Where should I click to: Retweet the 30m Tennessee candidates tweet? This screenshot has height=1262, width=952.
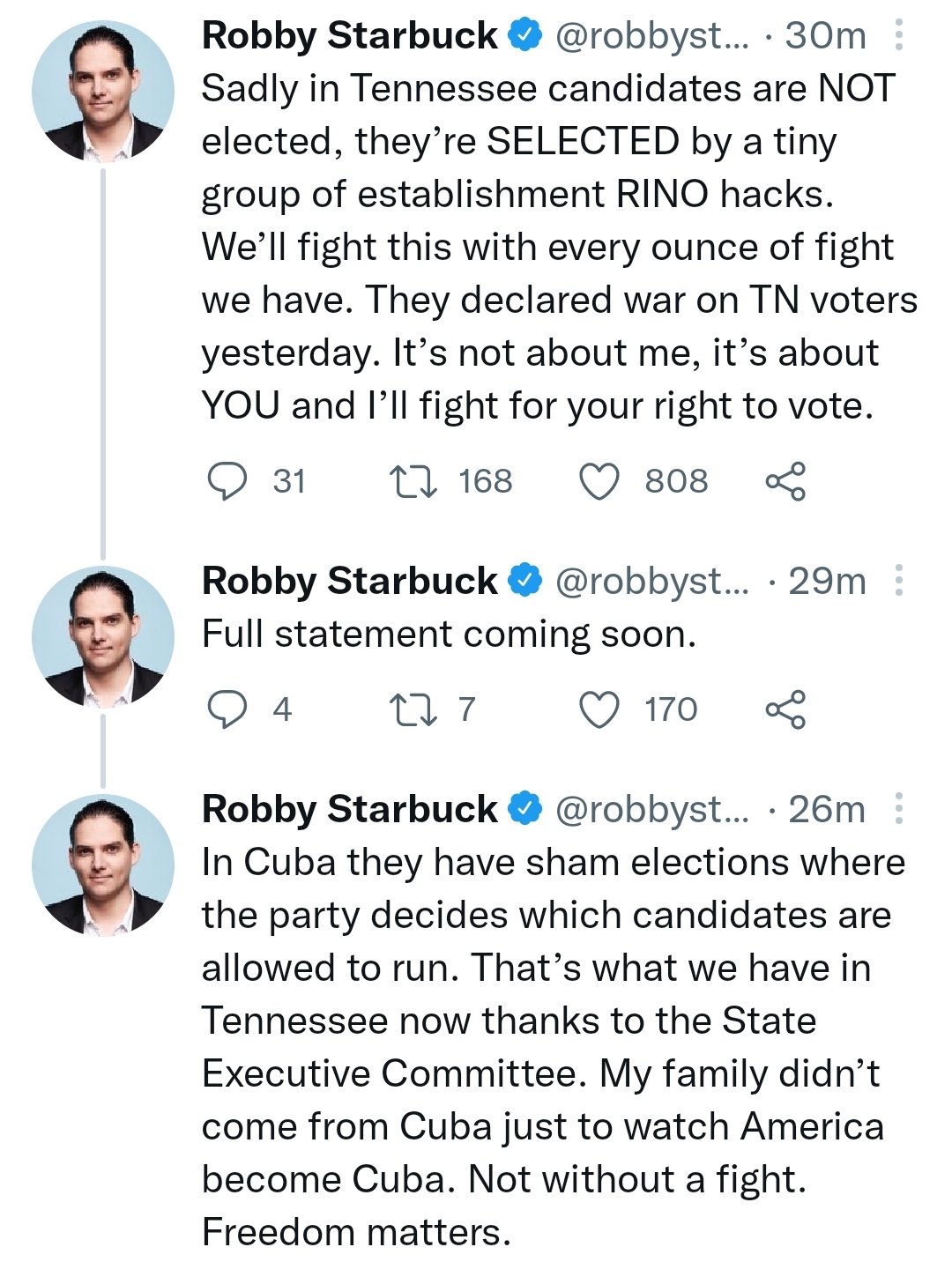413,481
